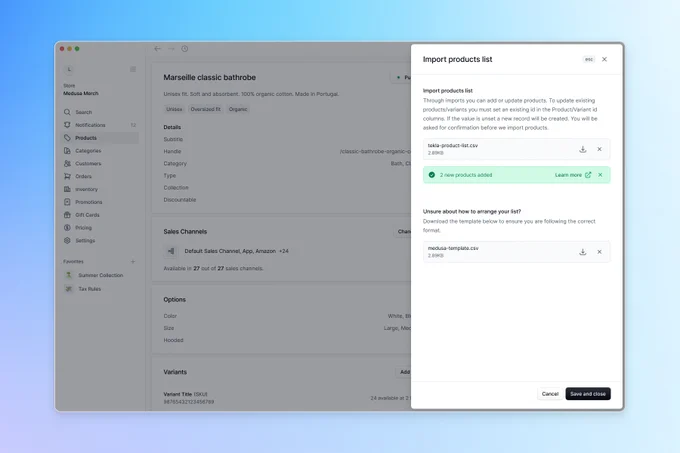Go to Categories section

pyautogui.click(x=100, y=150)
